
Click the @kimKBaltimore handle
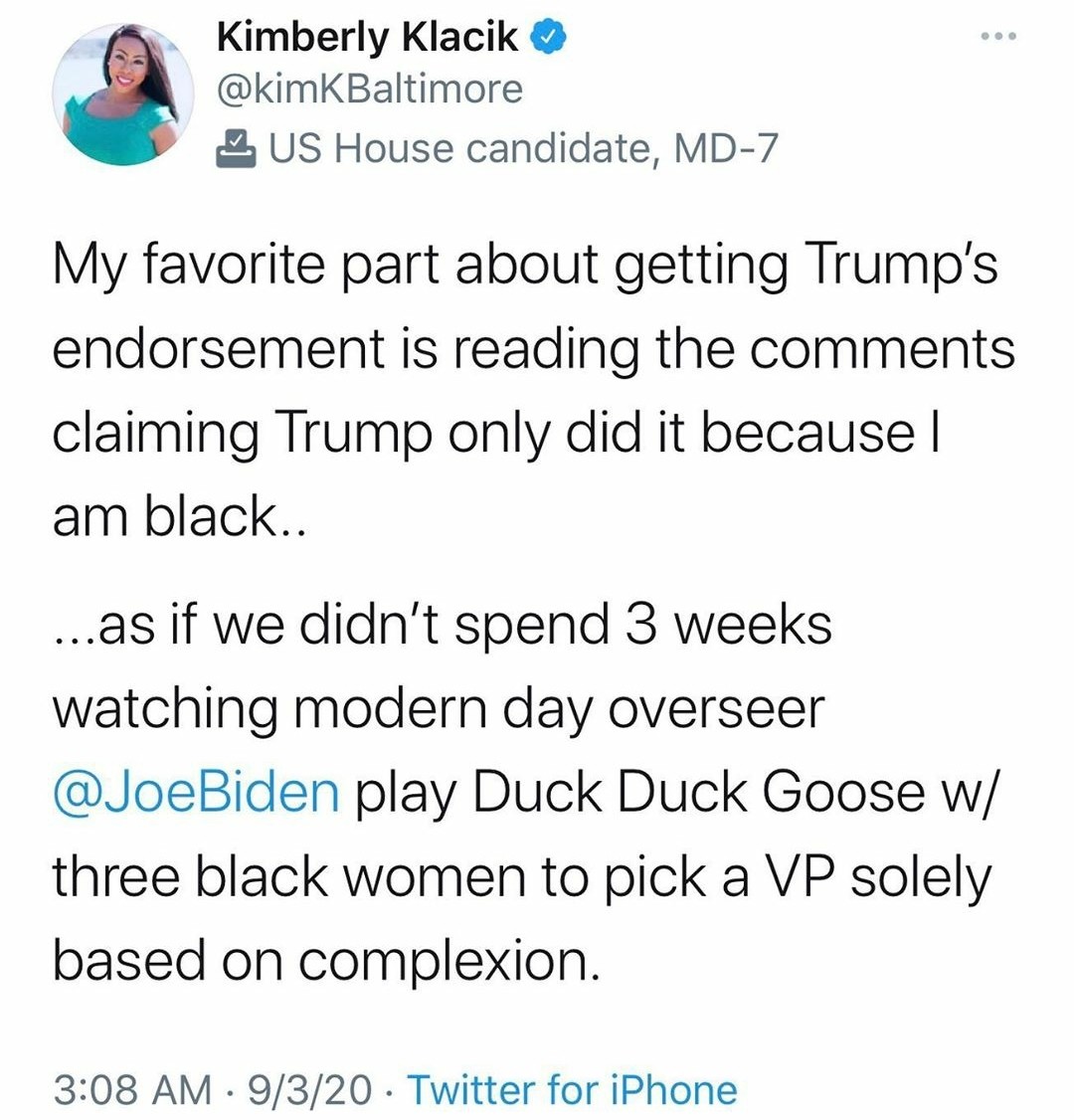[x=368, y=91]
